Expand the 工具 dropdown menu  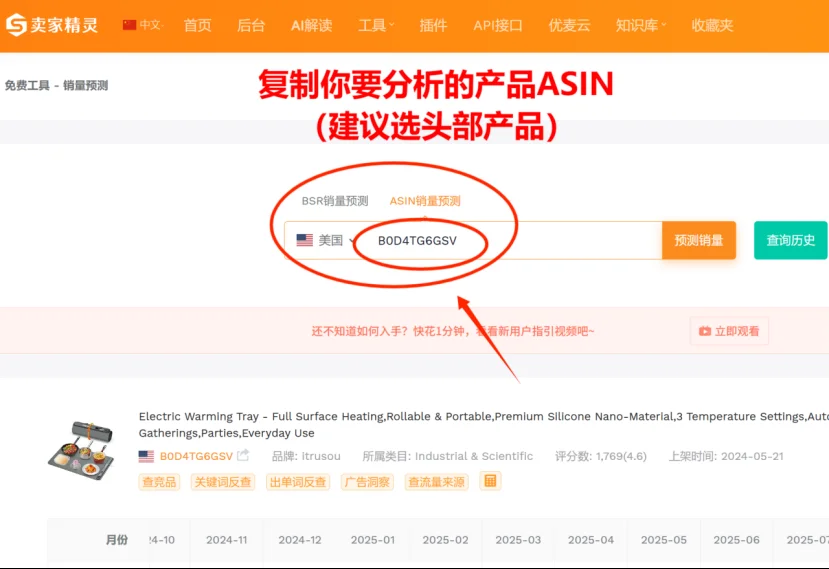(x=376, y=25)
